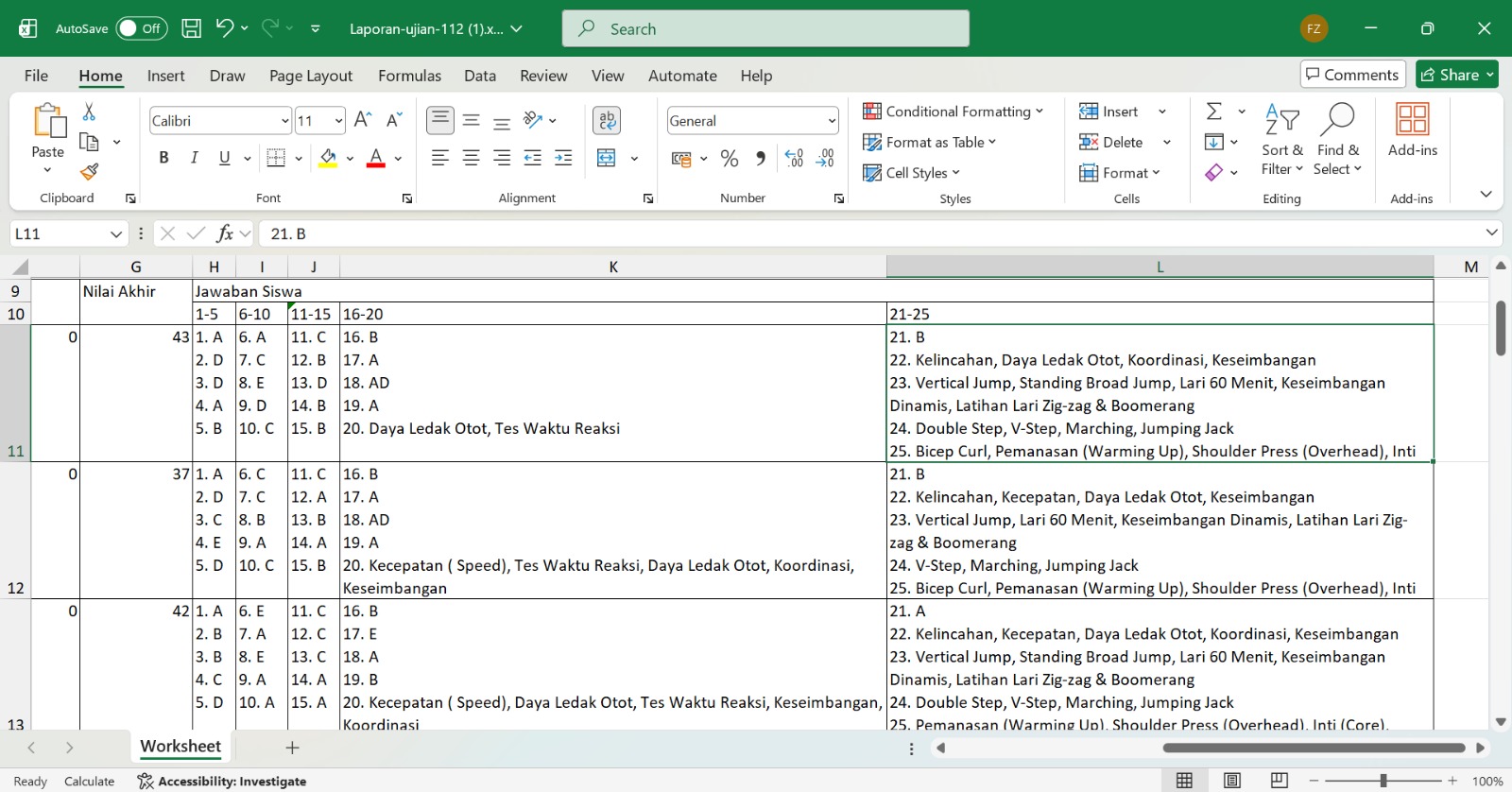Click the Comments button

1352,75
